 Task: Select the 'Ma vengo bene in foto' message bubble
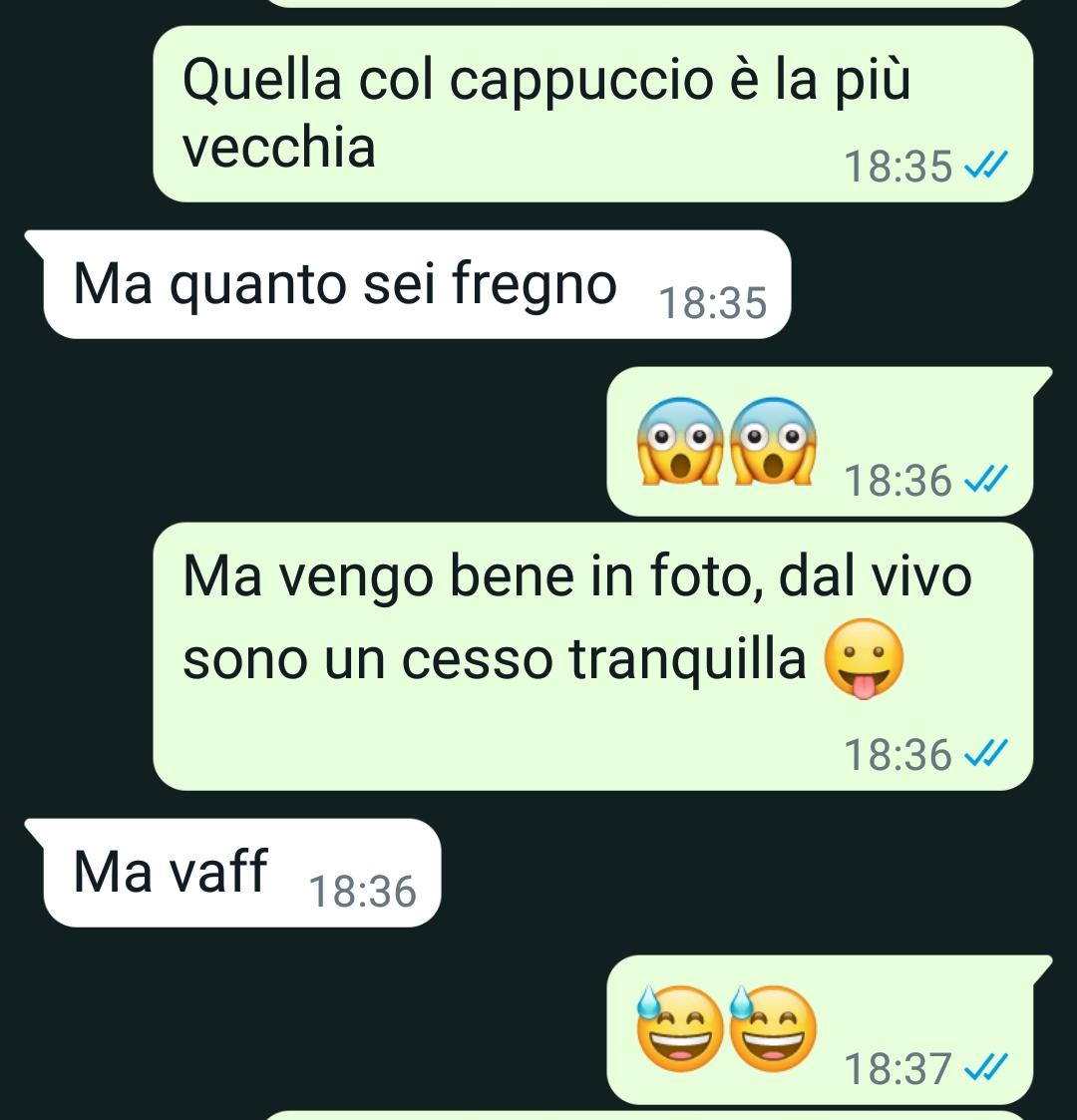[592, 656]
